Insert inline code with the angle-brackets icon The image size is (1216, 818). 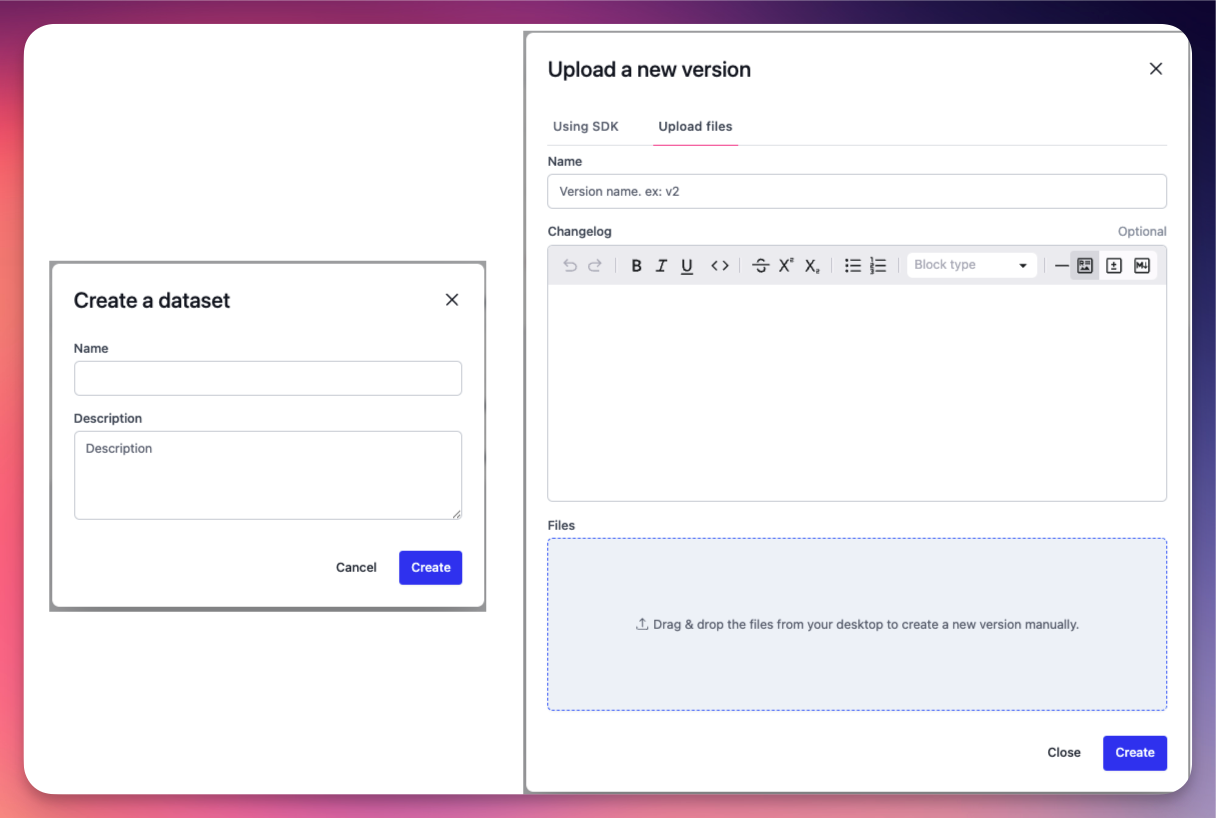click(x=720, y=265)
